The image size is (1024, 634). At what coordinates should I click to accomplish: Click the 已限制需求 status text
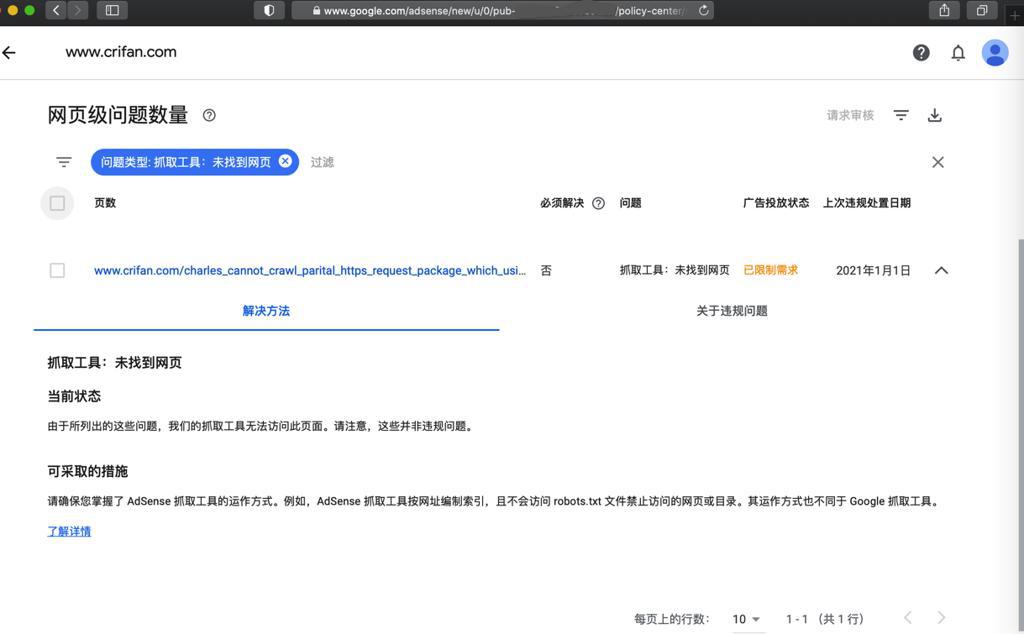771,270
